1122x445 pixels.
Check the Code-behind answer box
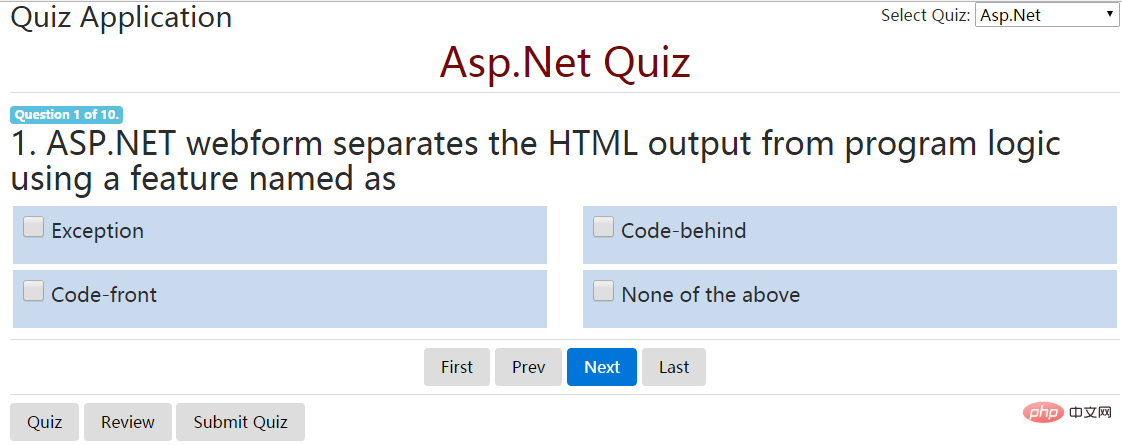pos(603,228)
